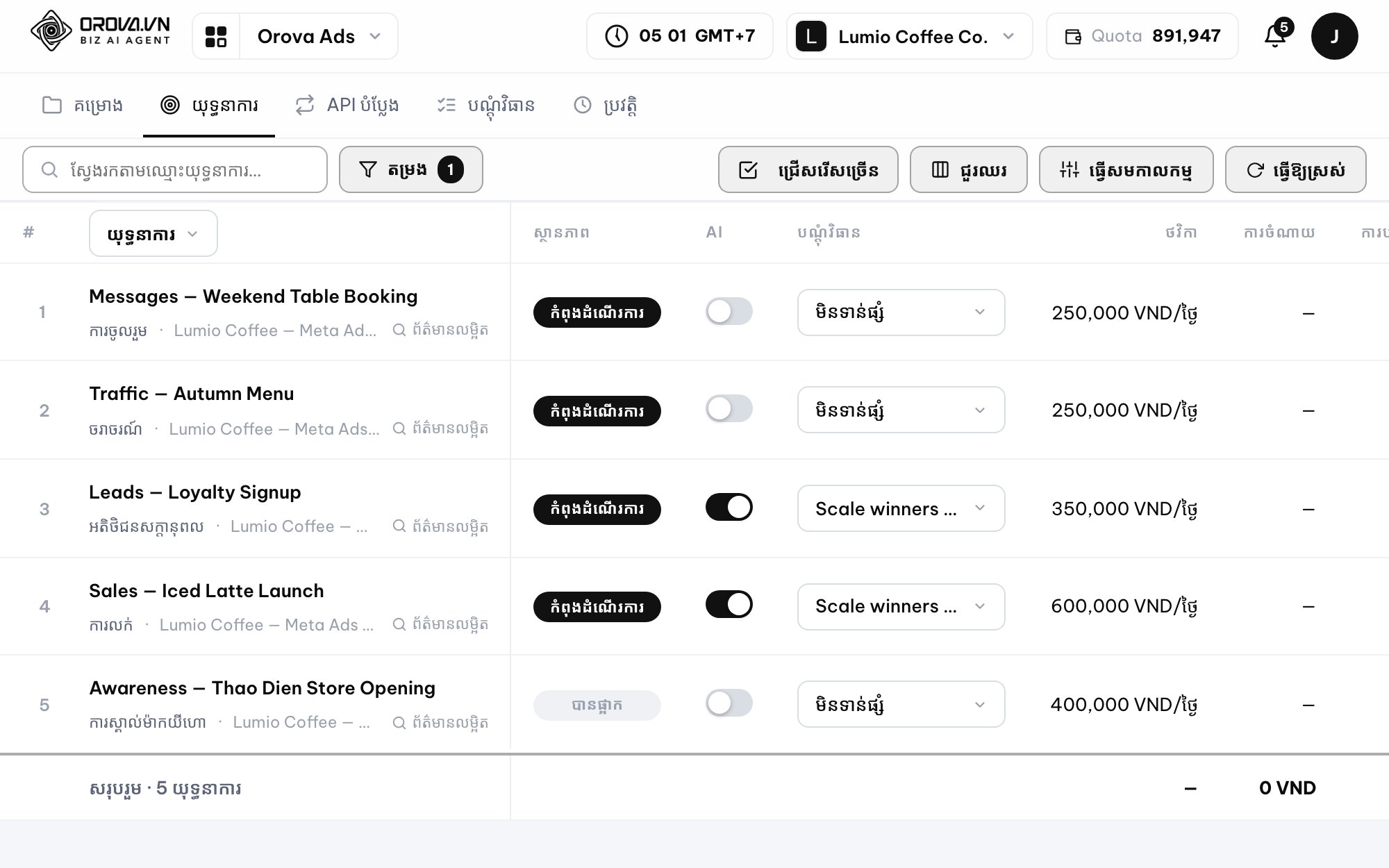Image resolution: width=1389 pixels, height=868 pixels.
Task: Expand the Lumio Coffee Co. account selector
Action: [910, 36]
